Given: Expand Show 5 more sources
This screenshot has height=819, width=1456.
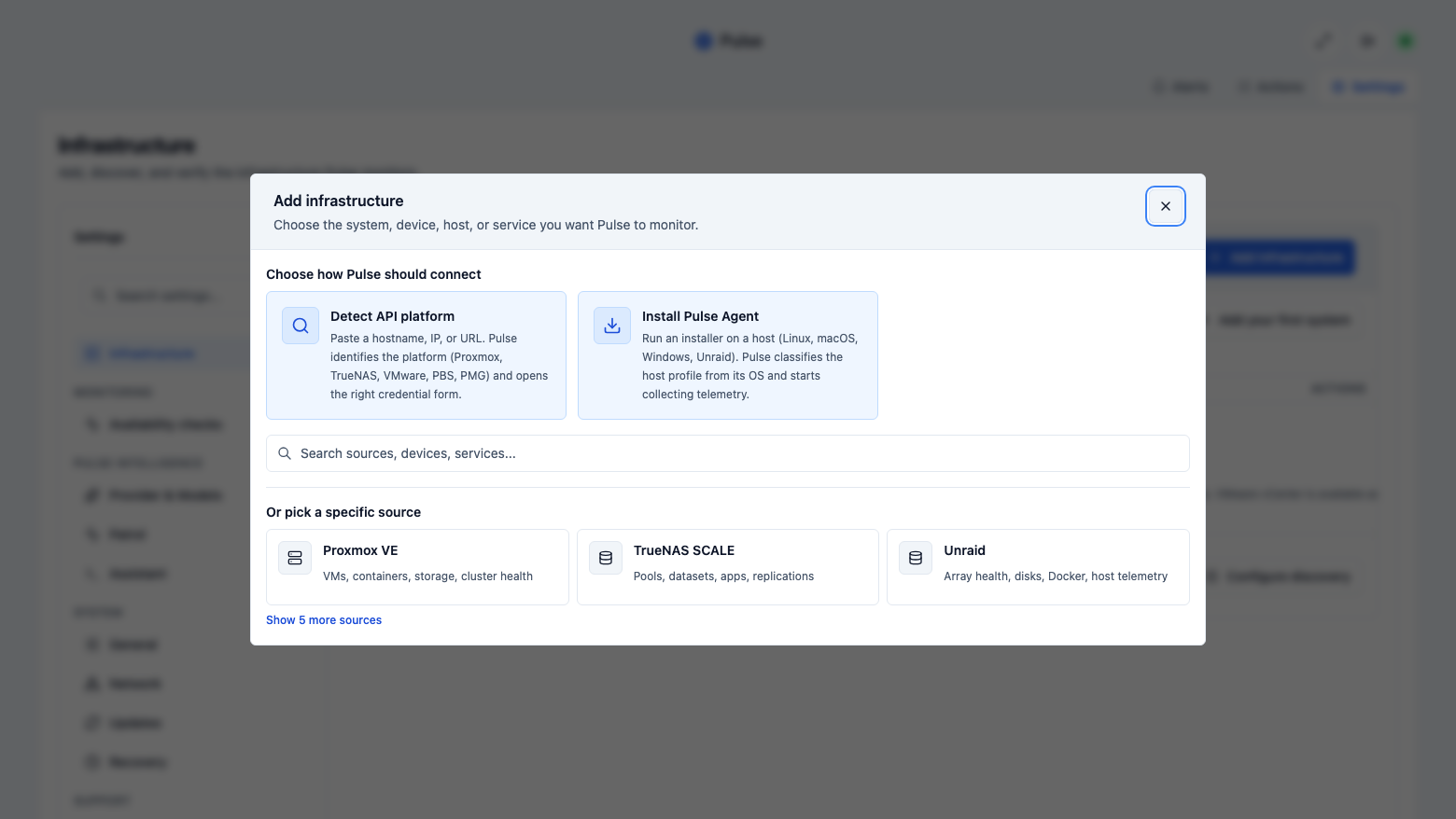Looking at the screenshot, I should point(324,620).
